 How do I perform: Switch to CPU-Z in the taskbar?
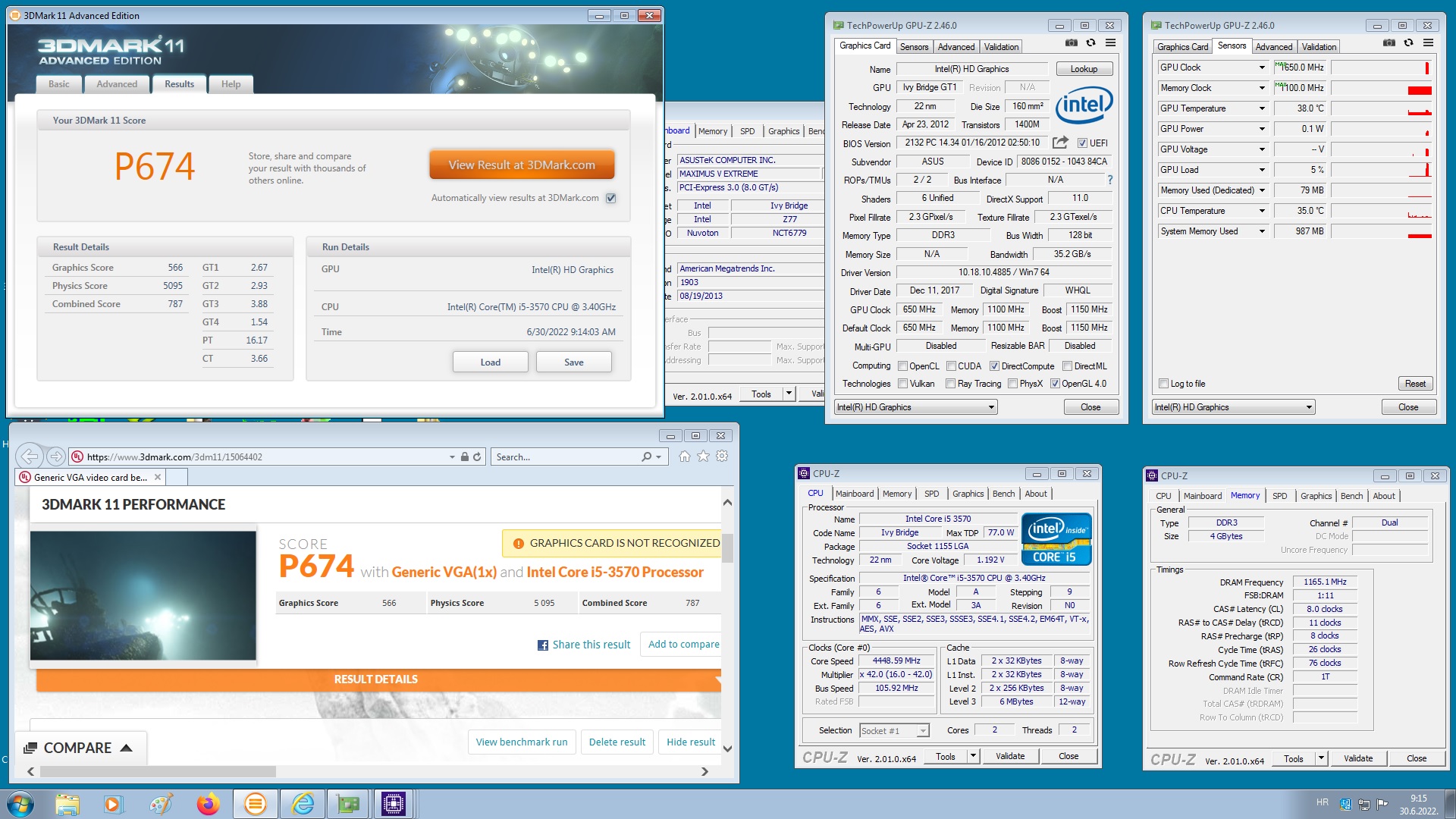(x=394, y=804)
